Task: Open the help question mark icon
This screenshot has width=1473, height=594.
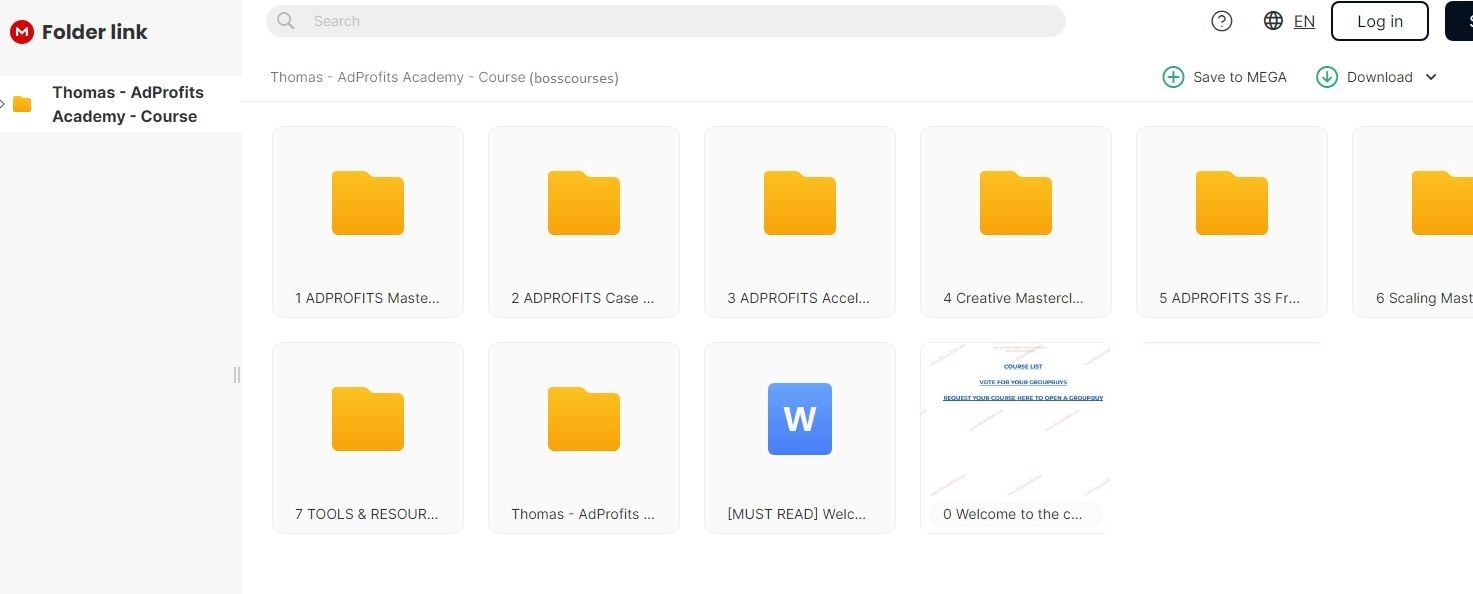Action: [1221, 21]
